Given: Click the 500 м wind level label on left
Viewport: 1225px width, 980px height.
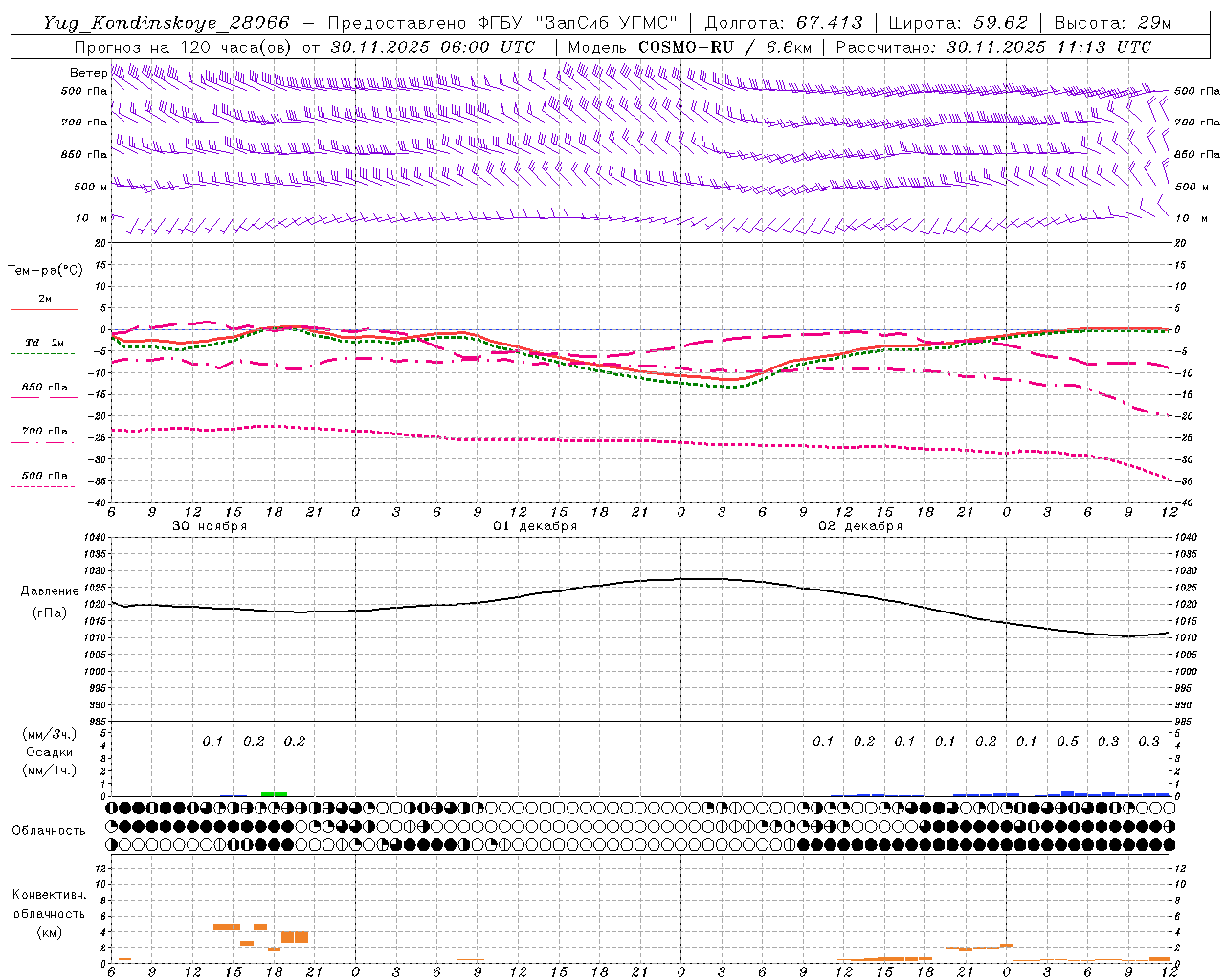Looking at the screenshot, I should [x=91, y=187].
